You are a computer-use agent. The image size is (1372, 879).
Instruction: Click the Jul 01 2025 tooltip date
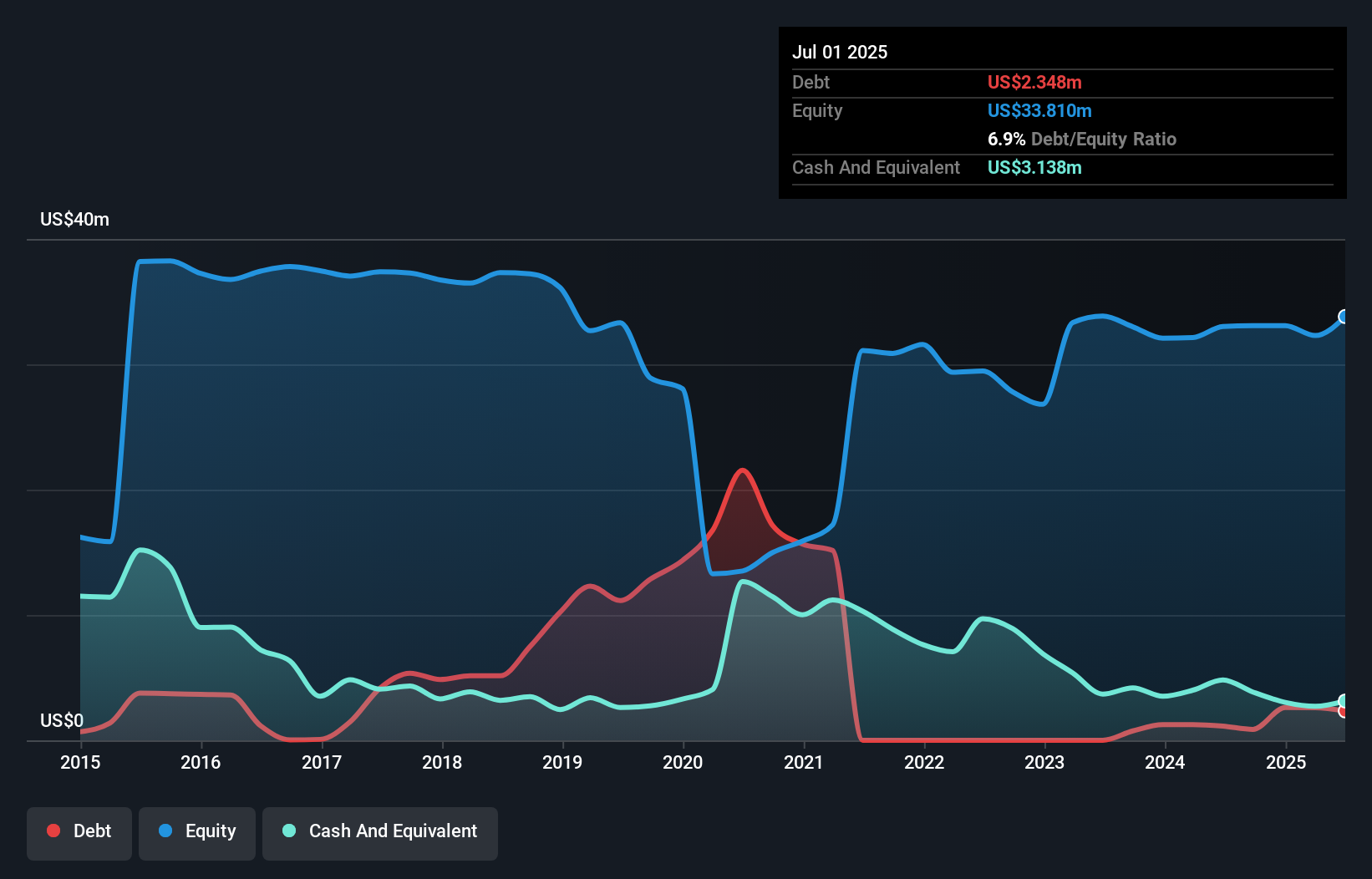840,52
